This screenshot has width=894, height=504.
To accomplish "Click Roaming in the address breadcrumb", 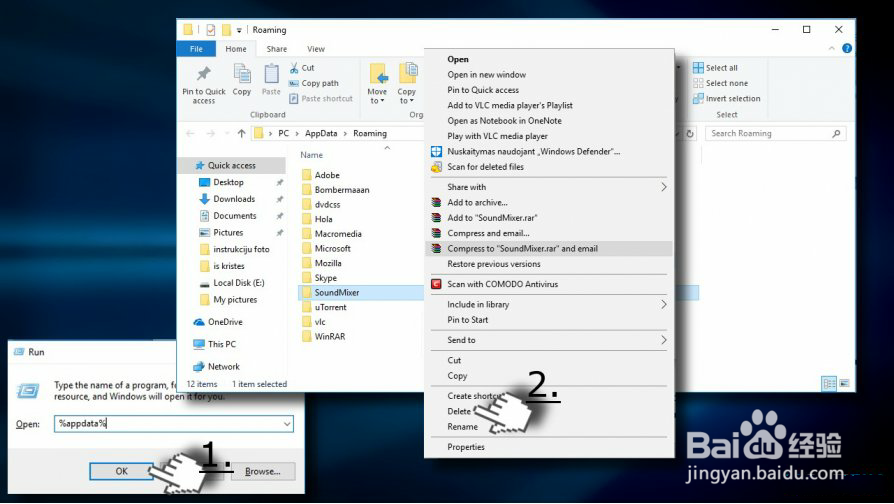I will tap(369, 133).
